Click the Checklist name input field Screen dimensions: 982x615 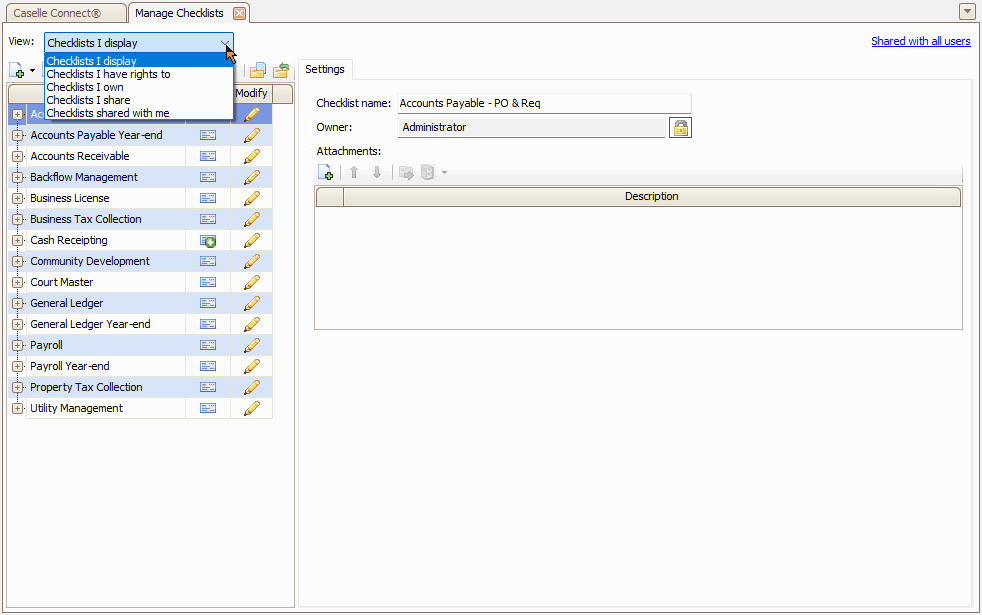tap(543, 103)
